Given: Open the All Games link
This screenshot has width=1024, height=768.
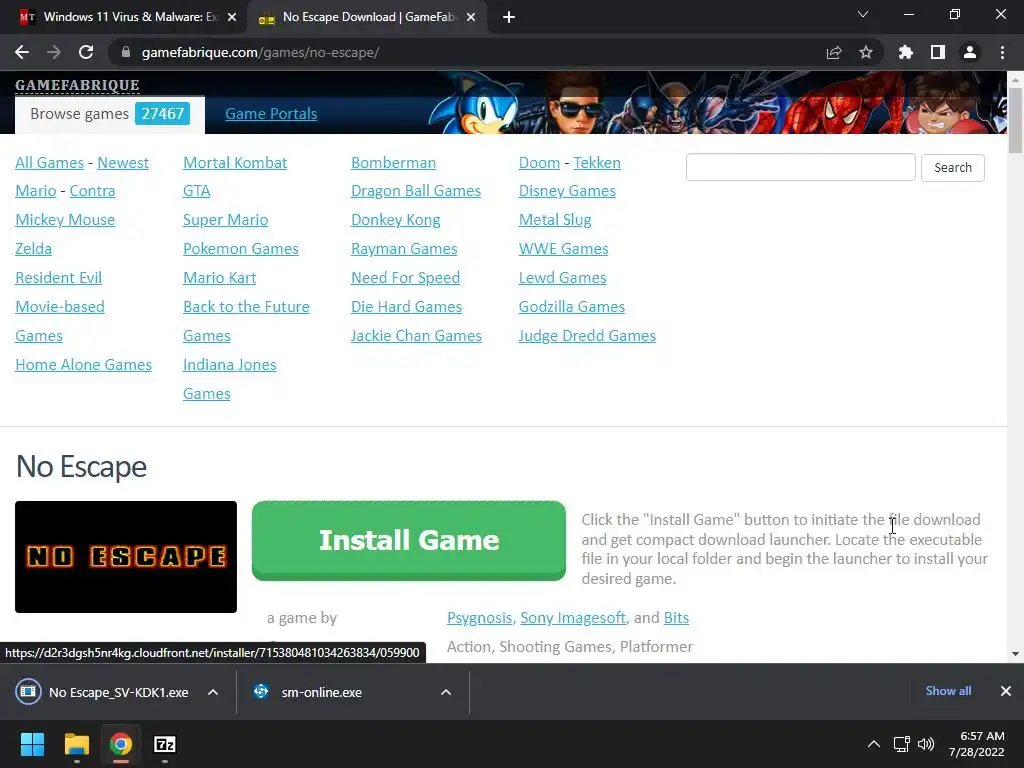Looking at the screenshot, I should 50,163.
